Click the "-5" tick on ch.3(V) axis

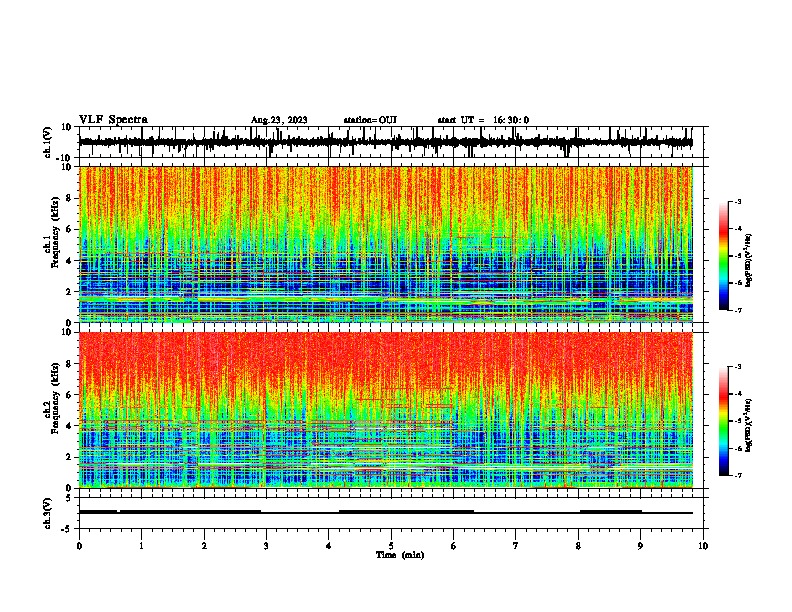coord(67,529)
